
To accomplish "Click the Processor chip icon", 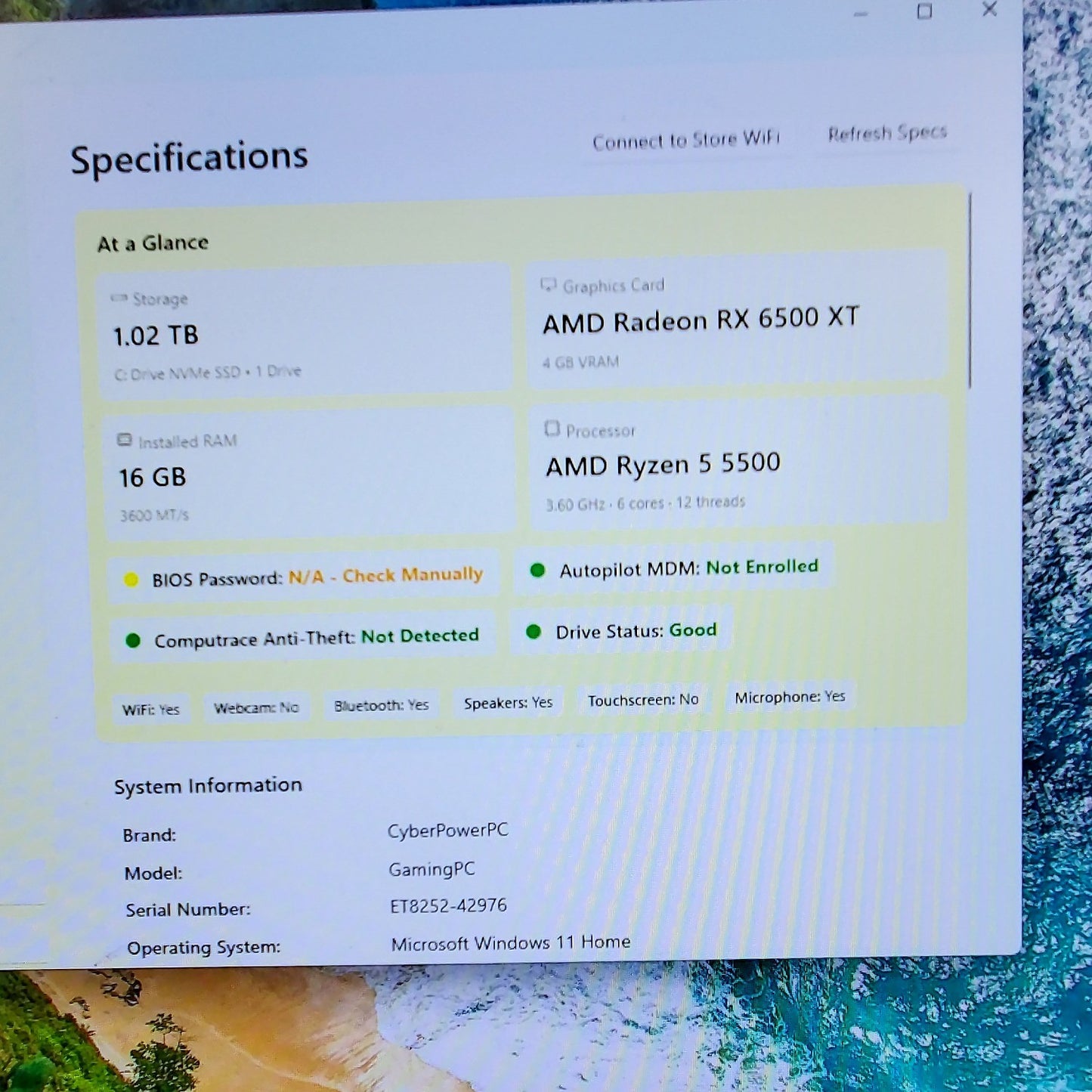I will pyautogui.click(x=552, y=428).
